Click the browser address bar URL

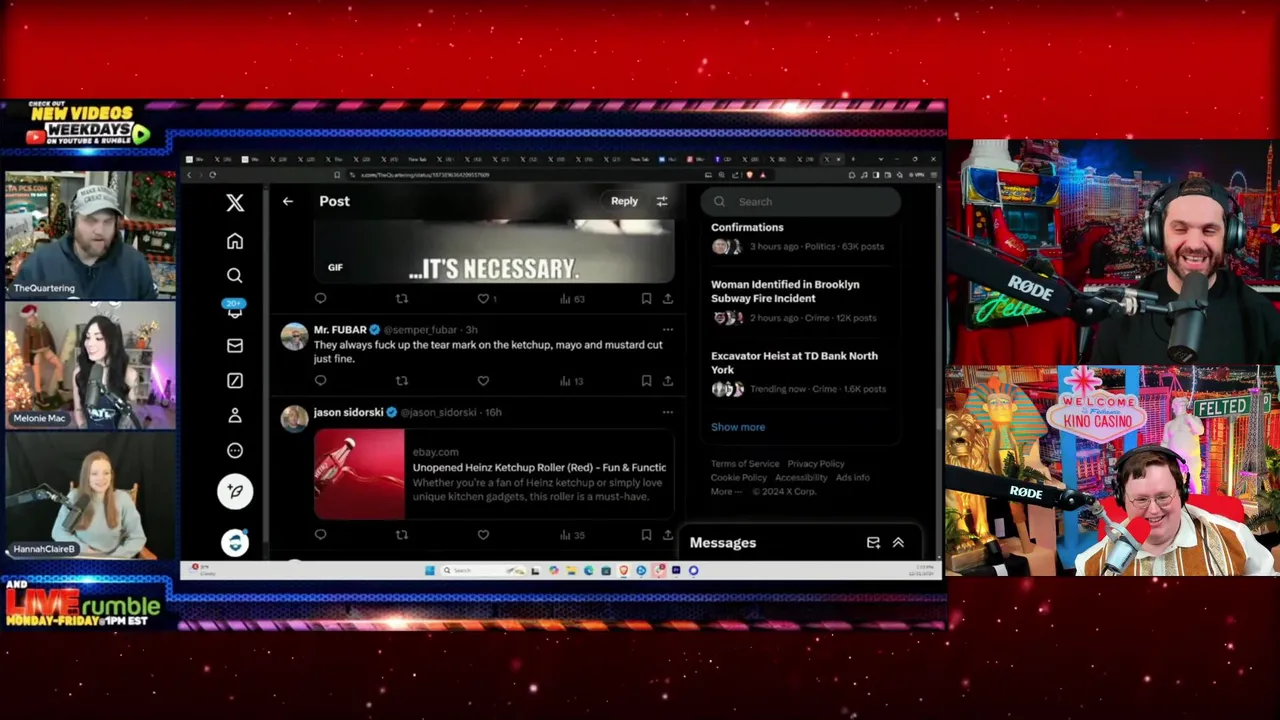(x=425, y=175)
